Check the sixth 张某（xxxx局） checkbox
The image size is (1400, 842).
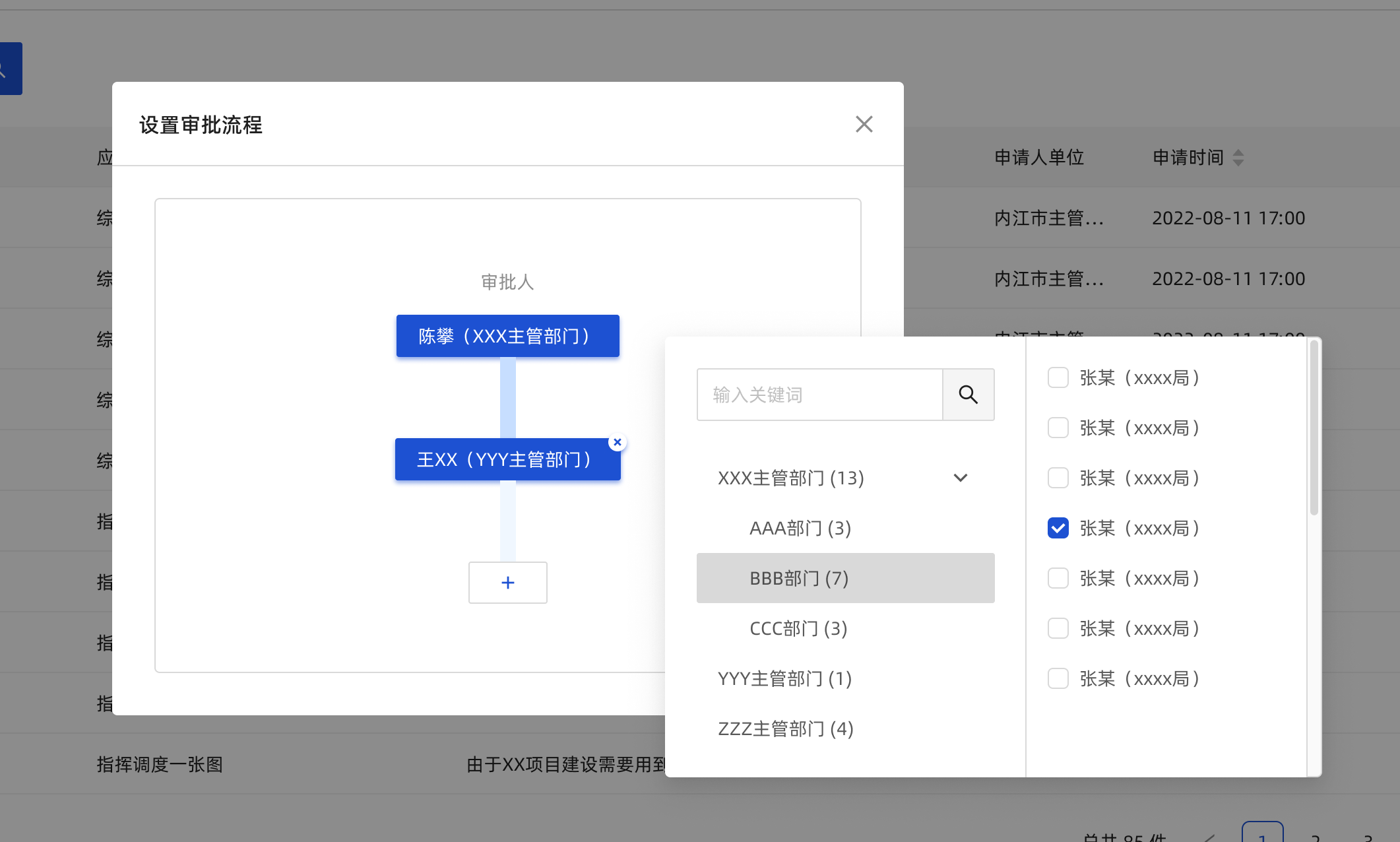(1058, 628)
